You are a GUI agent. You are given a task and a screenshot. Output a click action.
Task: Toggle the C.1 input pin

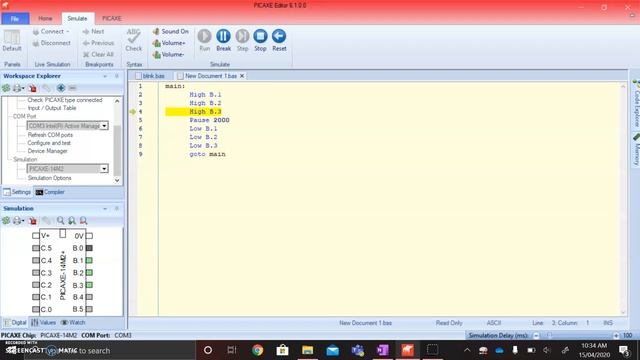(x=36, y=297)
